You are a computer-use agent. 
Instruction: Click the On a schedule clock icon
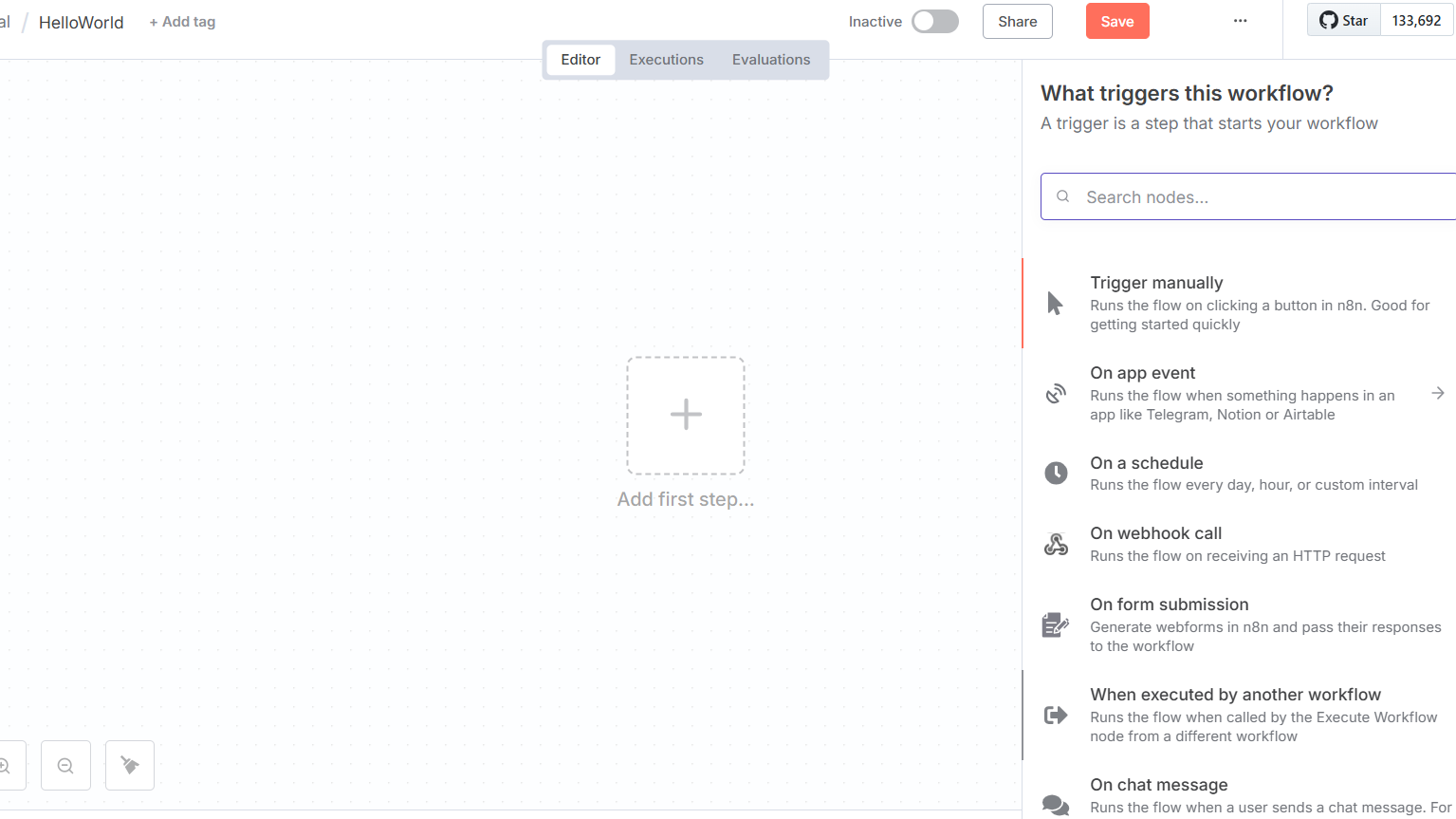coord(1056,473)
